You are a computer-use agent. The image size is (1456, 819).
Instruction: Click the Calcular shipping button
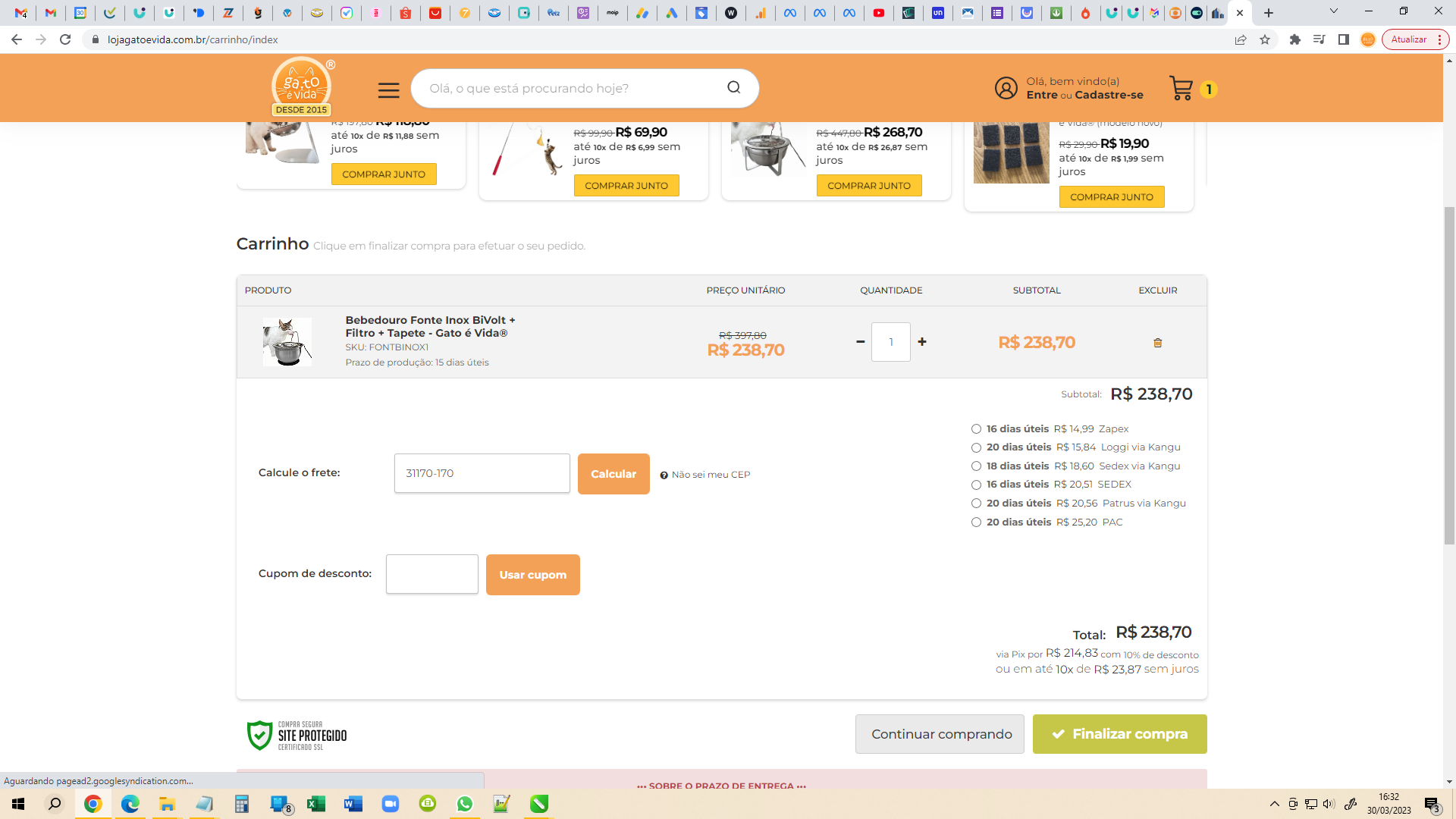point(613,474)
